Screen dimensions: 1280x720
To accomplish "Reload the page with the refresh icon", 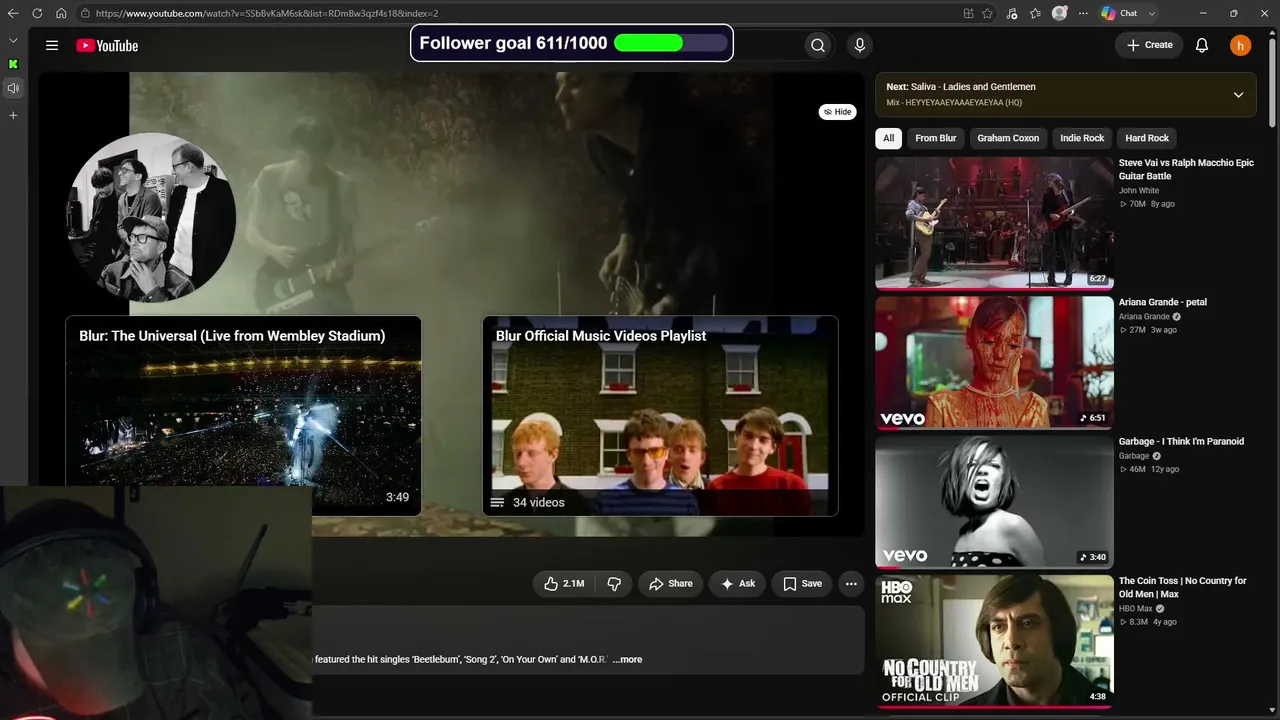I will 37,13.
